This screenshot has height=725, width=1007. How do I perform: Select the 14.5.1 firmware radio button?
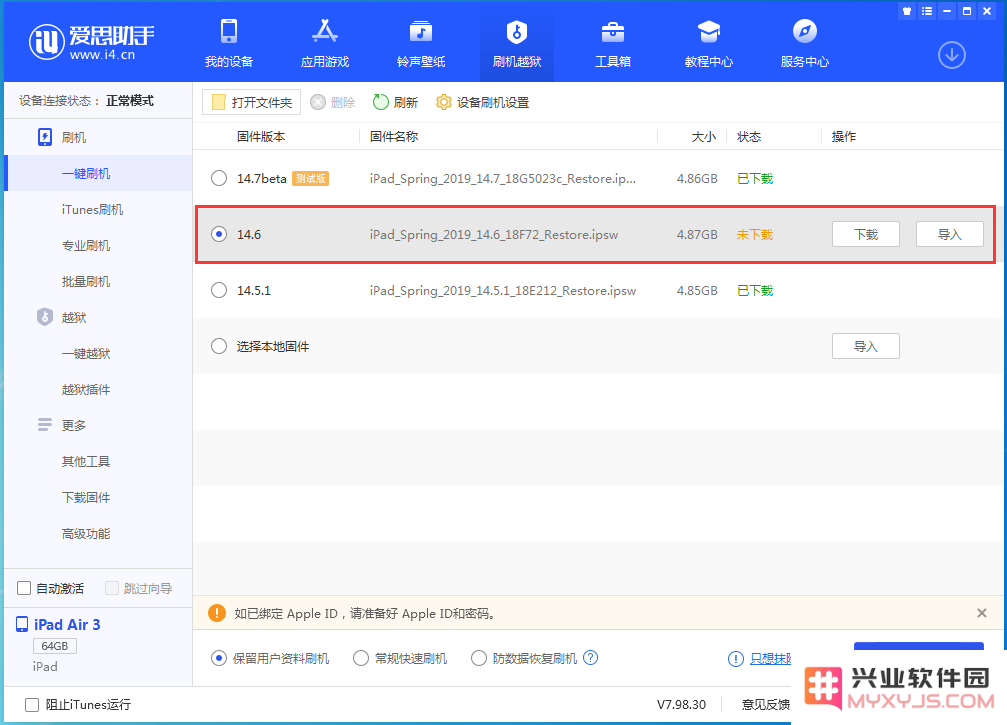pos(219,290)
